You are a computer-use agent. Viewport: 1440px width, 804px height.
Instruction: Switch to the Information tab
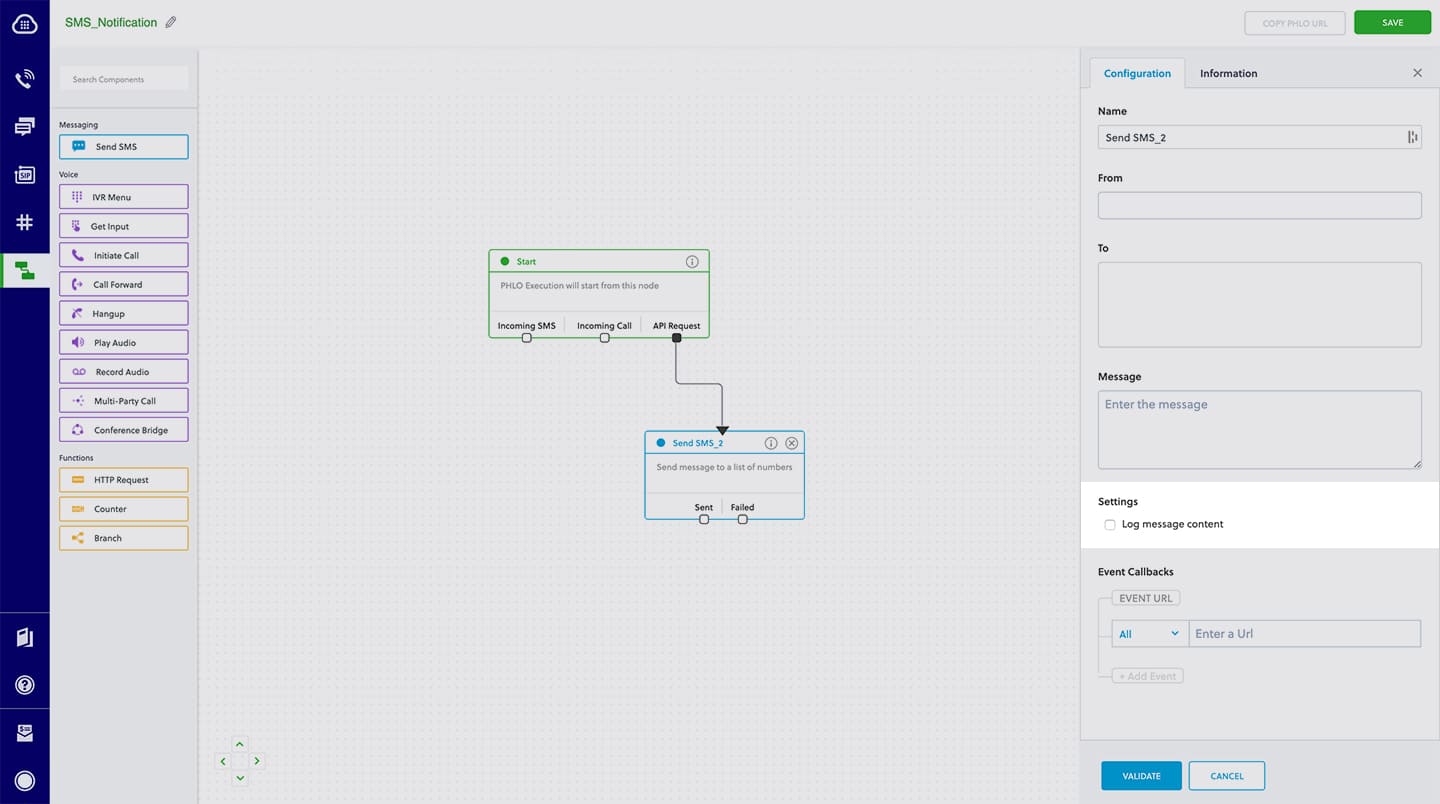(1228, 73)
